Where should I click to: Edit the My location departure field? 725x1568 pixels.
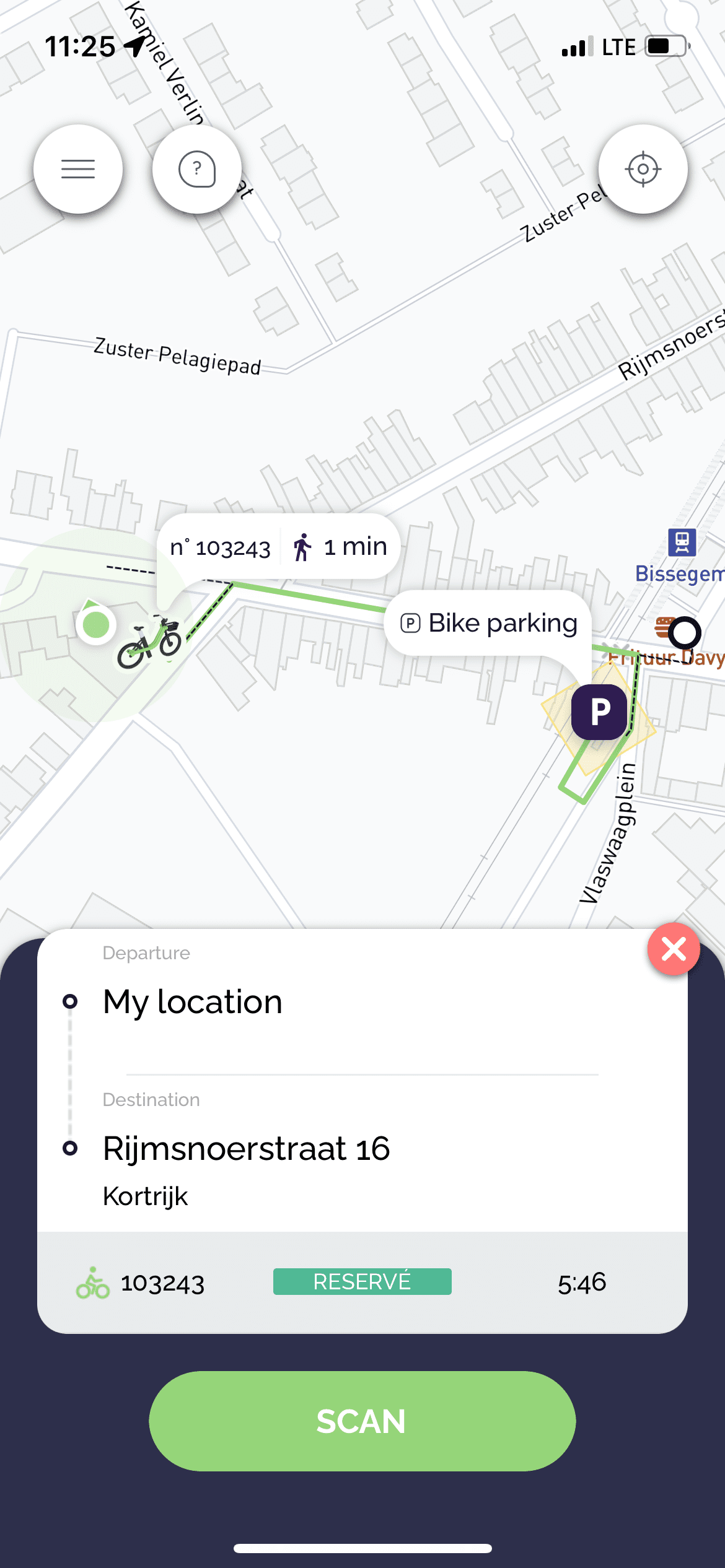(x=193, y=1002)
